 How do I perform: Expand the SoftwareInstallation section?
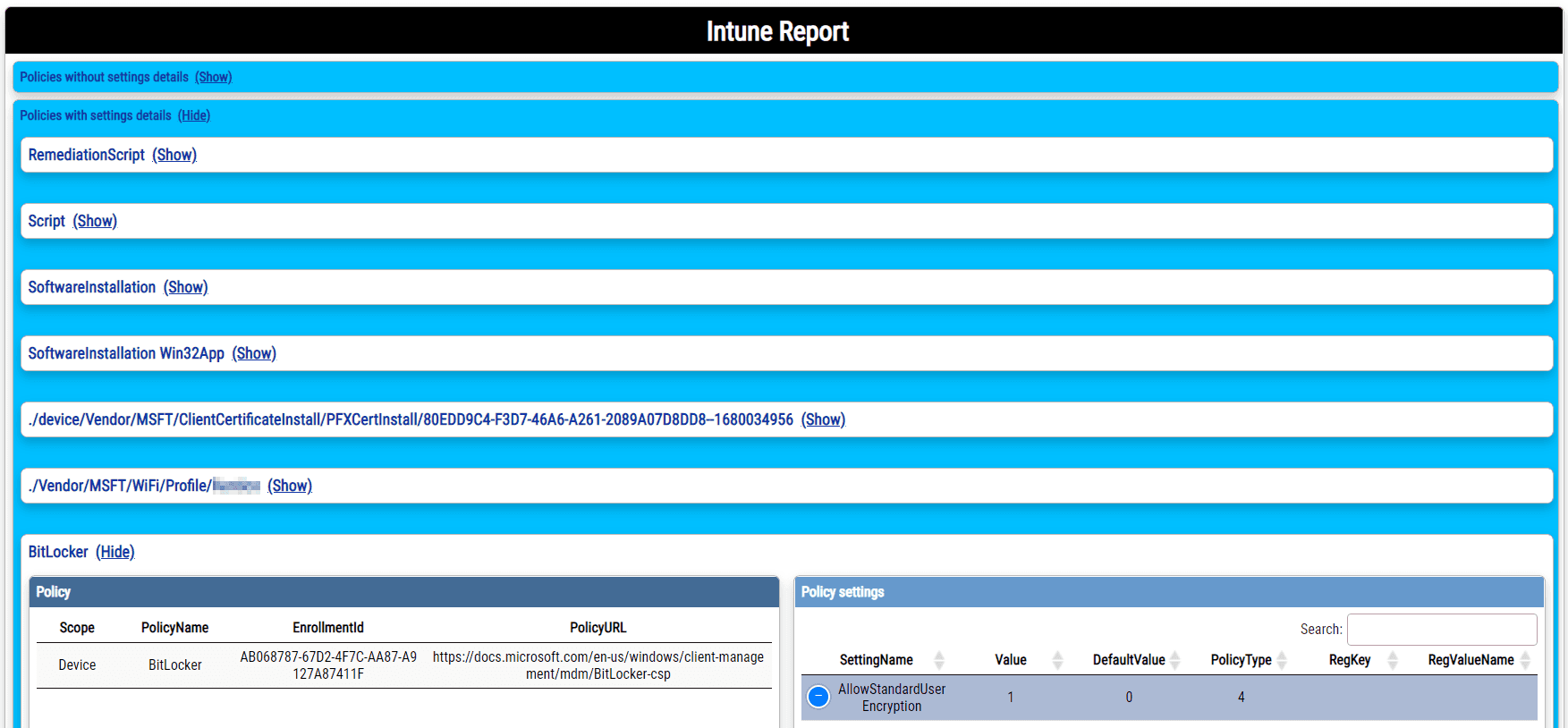(x=185, y=287)
